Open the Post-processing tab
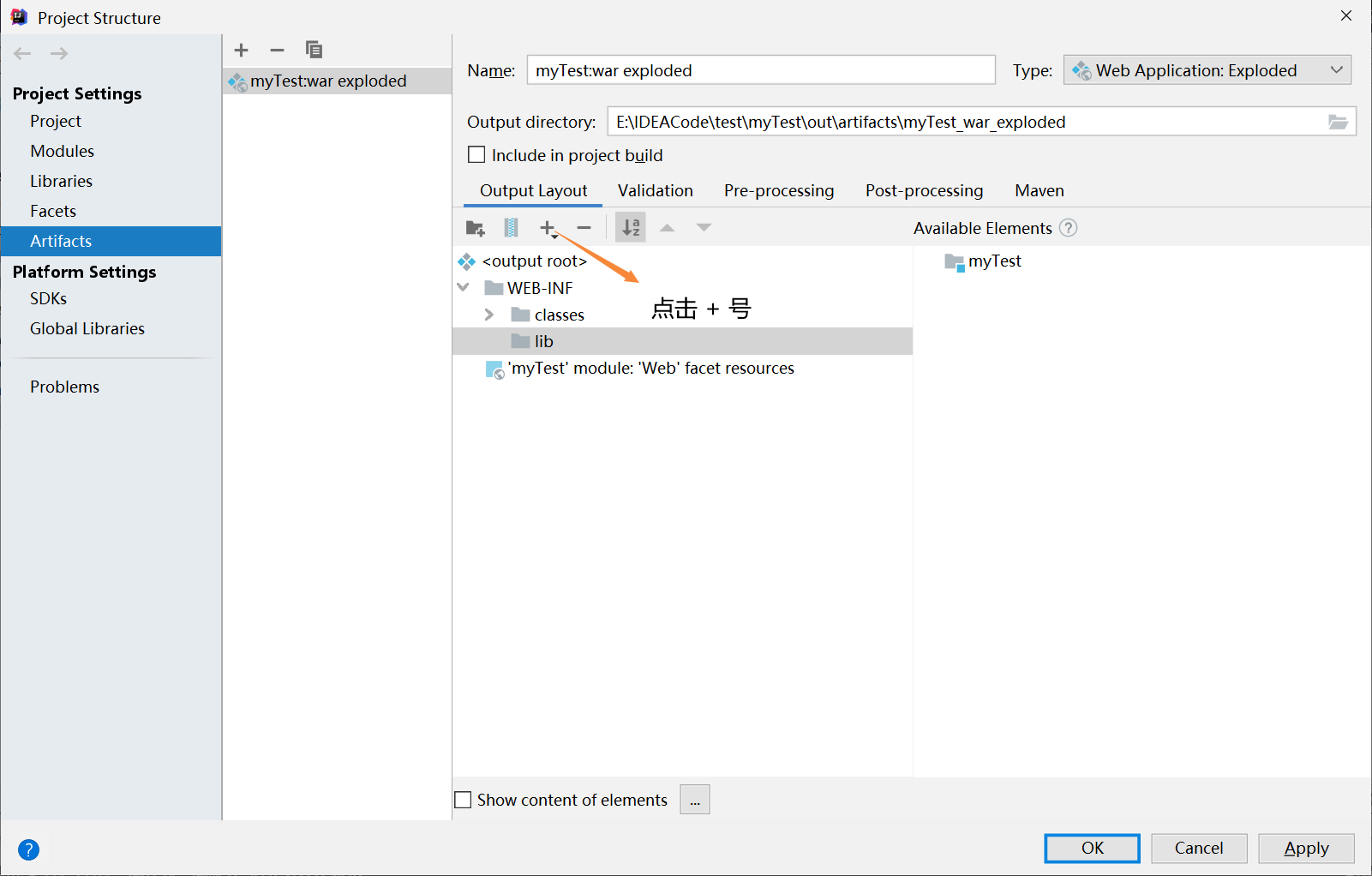 (x=925, y=190)
